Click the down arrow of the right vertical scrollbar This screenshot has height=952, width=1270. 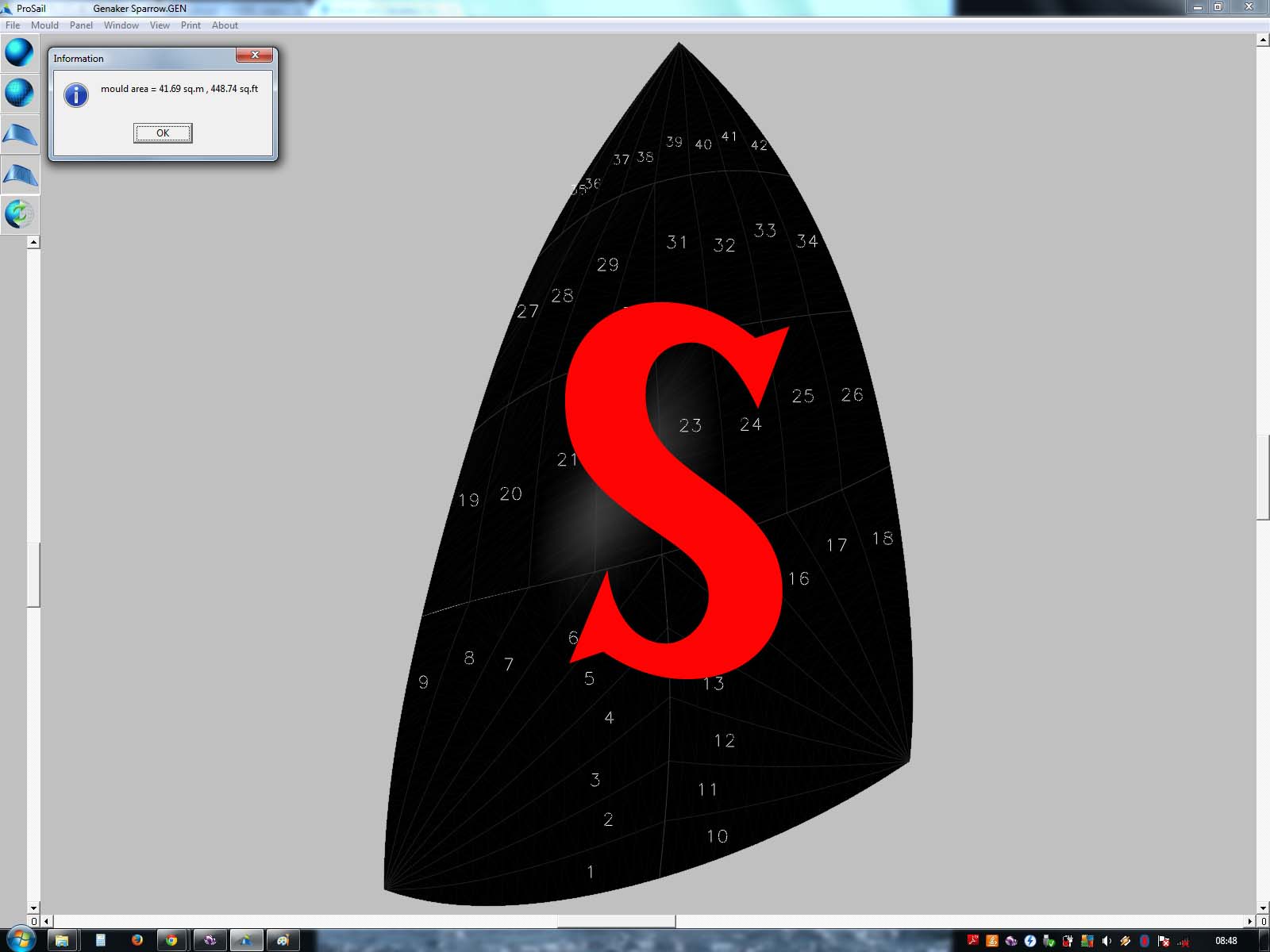(1263, 908)
